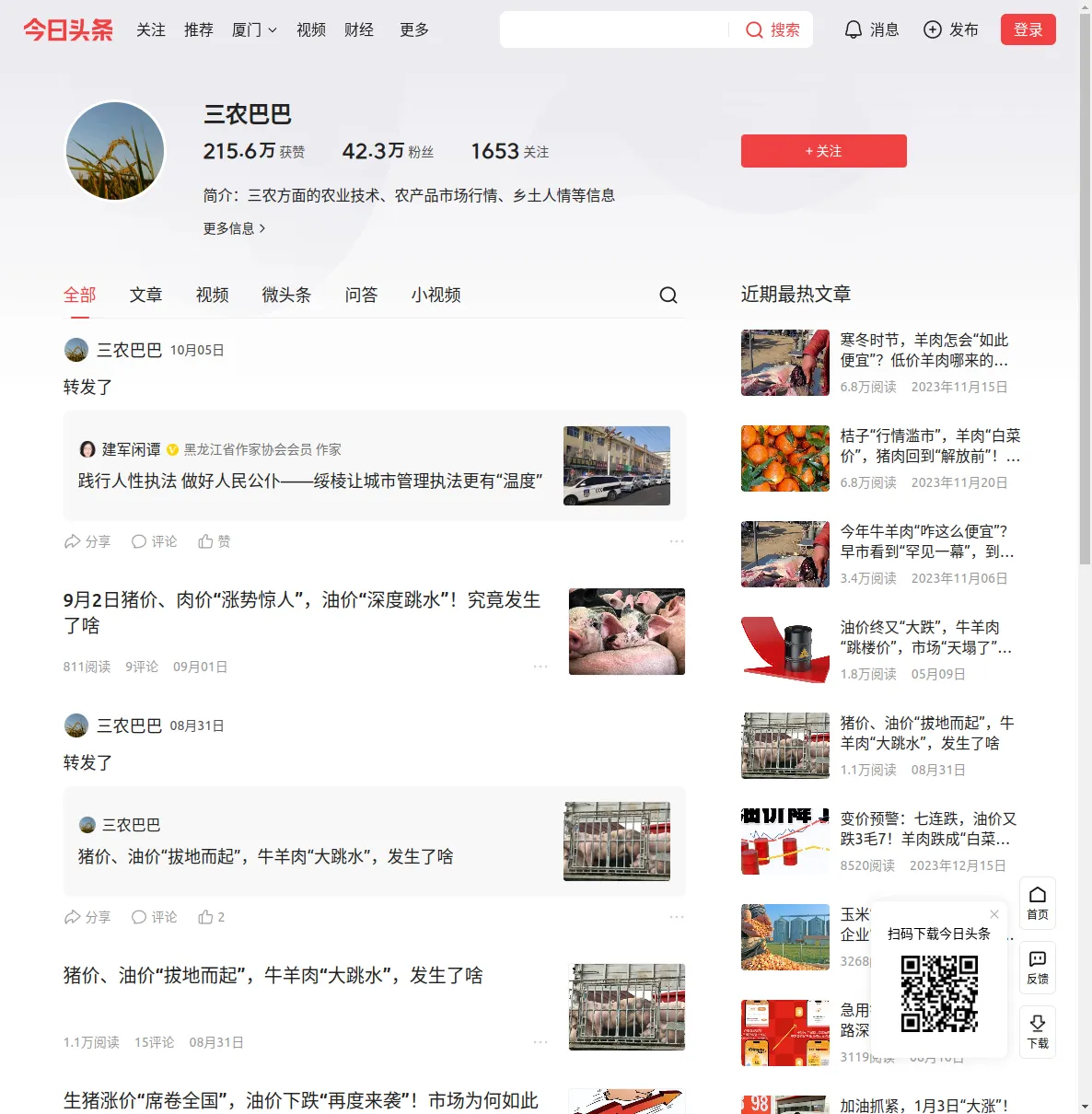The height and width of the screenshot is (1114, 1092).
Task: Click the 215.6万 获赞 stat
Action: click(254, 151)
